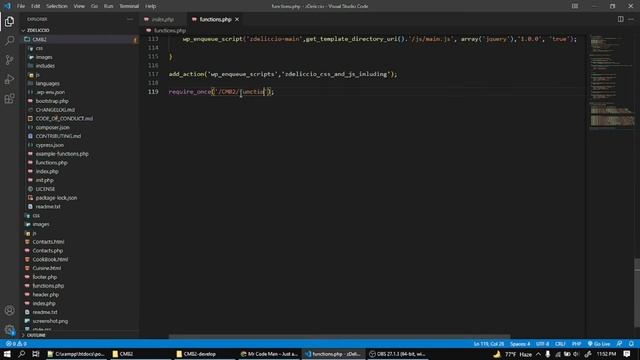Open the Extensions view
This screenshot has width=640, height=360.
(9, 98)
